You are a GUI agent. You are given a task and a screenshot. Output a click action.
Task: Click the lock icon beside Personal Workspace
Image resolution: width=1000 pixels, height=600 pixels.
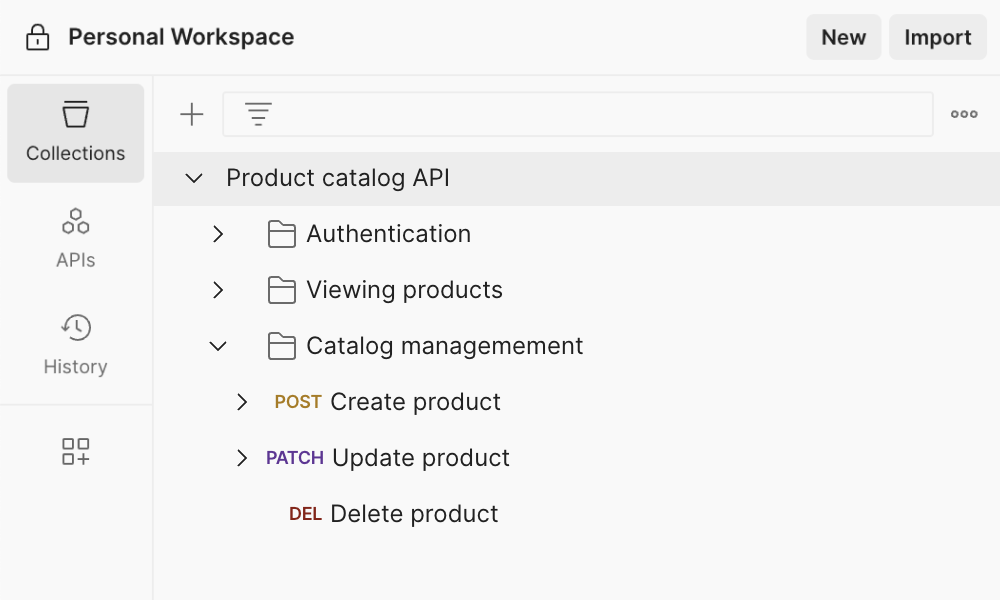click(x=36, y=36)
